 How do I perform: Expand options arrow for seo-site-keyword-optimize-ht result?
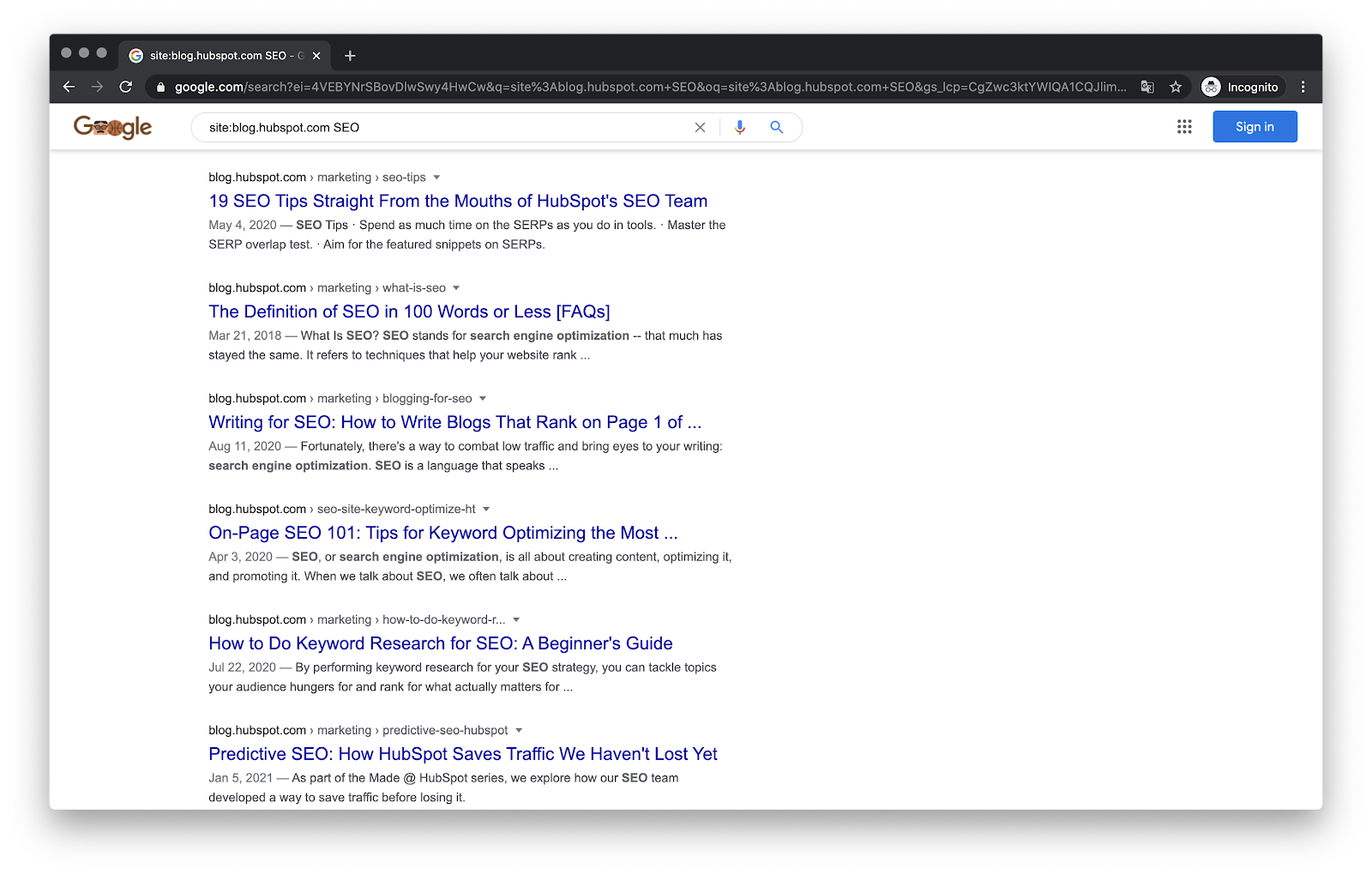pos(486,510)
